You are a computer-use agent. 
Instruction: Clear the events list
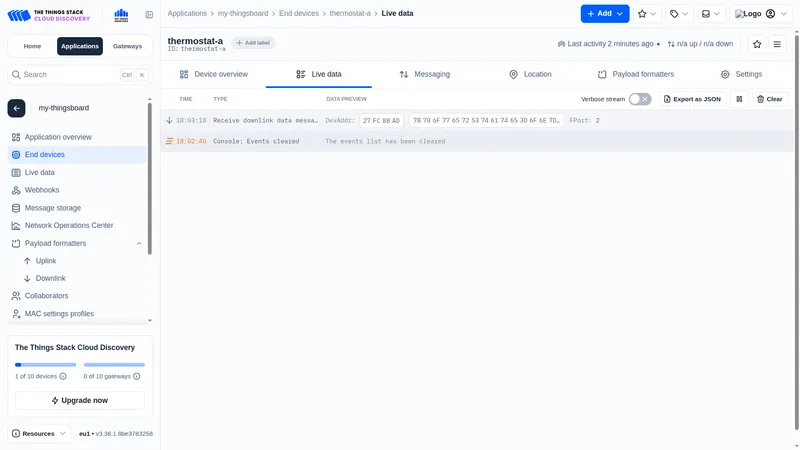(769, 99)
